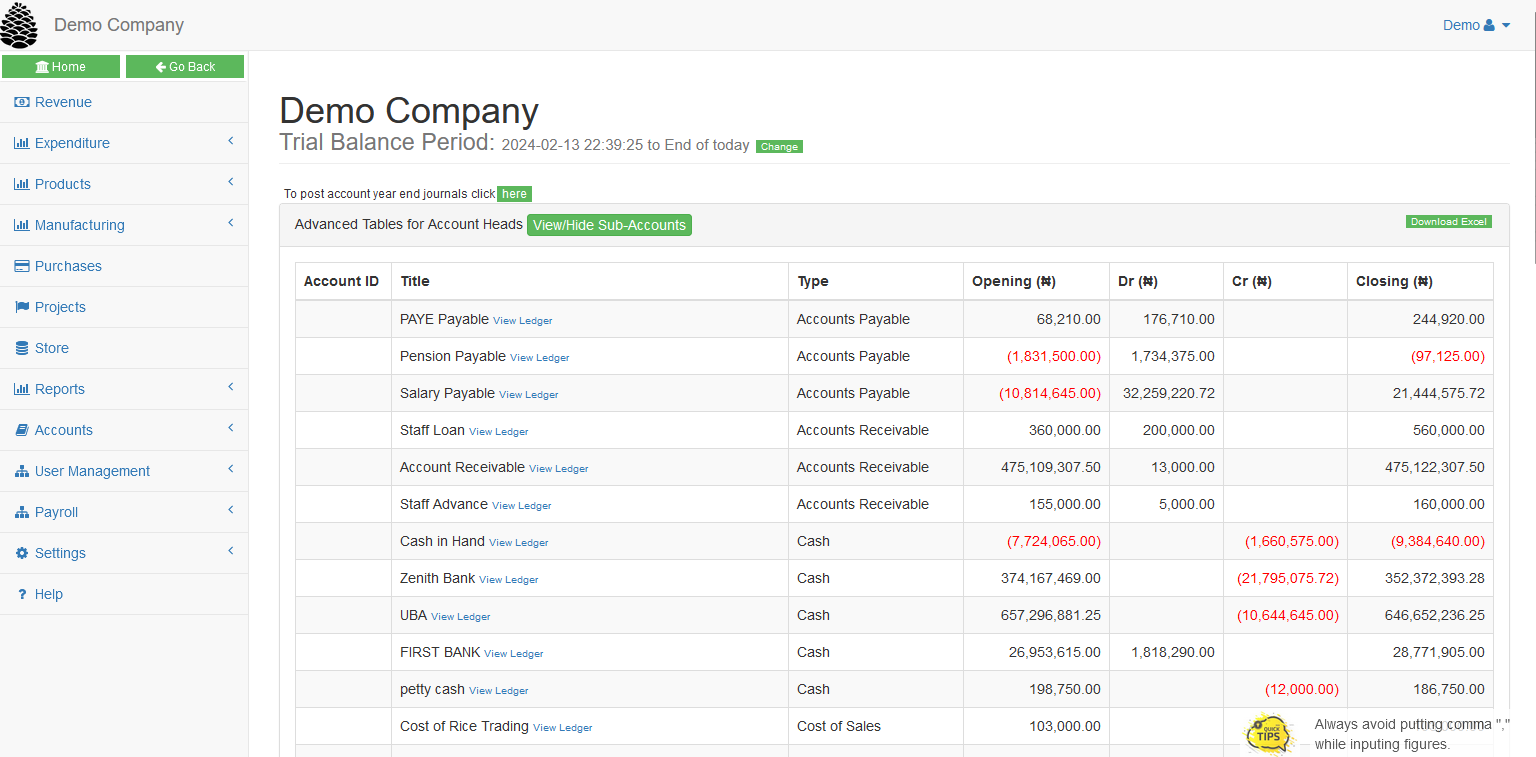Click the Settings gear icon
1536x757 pixels.
[x=22, y=553]
